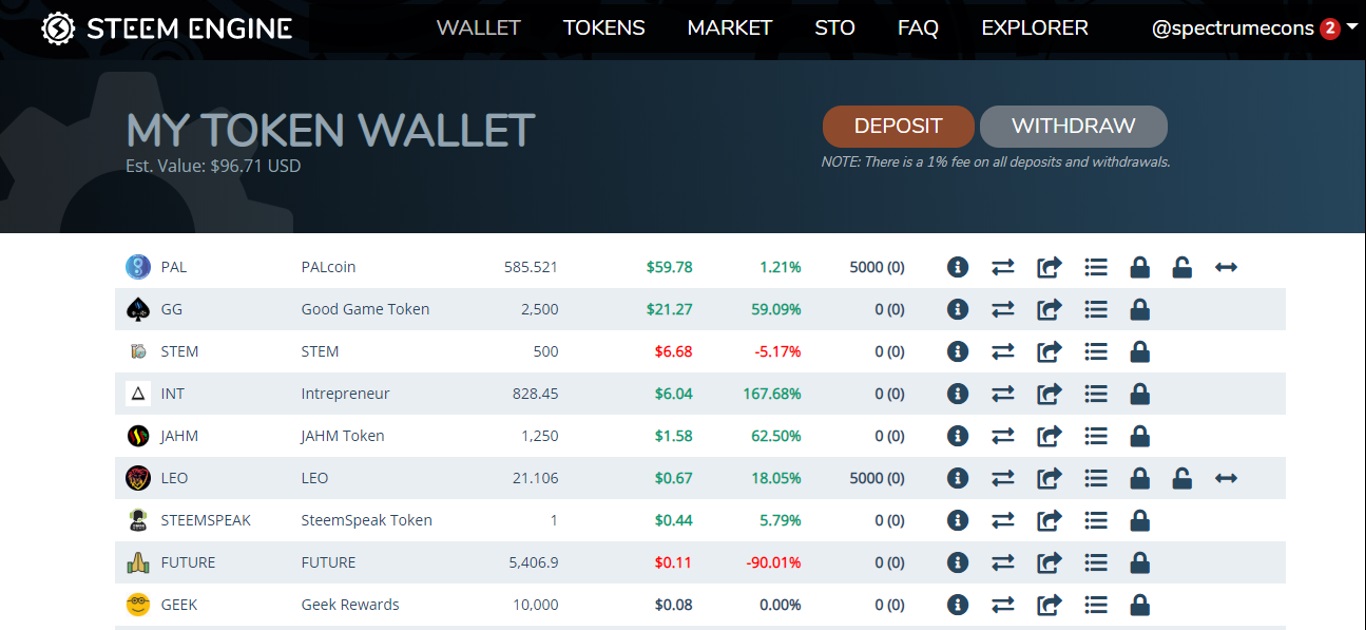Visit the FAQ page
The width and height of the screenshot is (1366, 630).
(918, 28)
